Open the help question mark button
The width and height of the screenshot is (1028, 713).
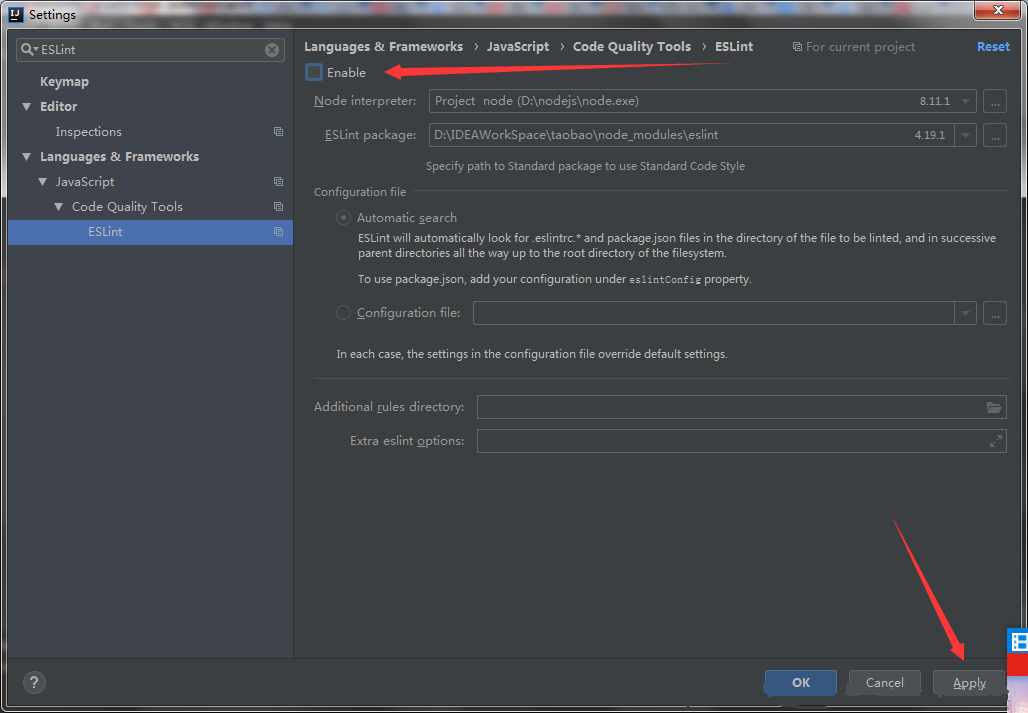point(34,683)
